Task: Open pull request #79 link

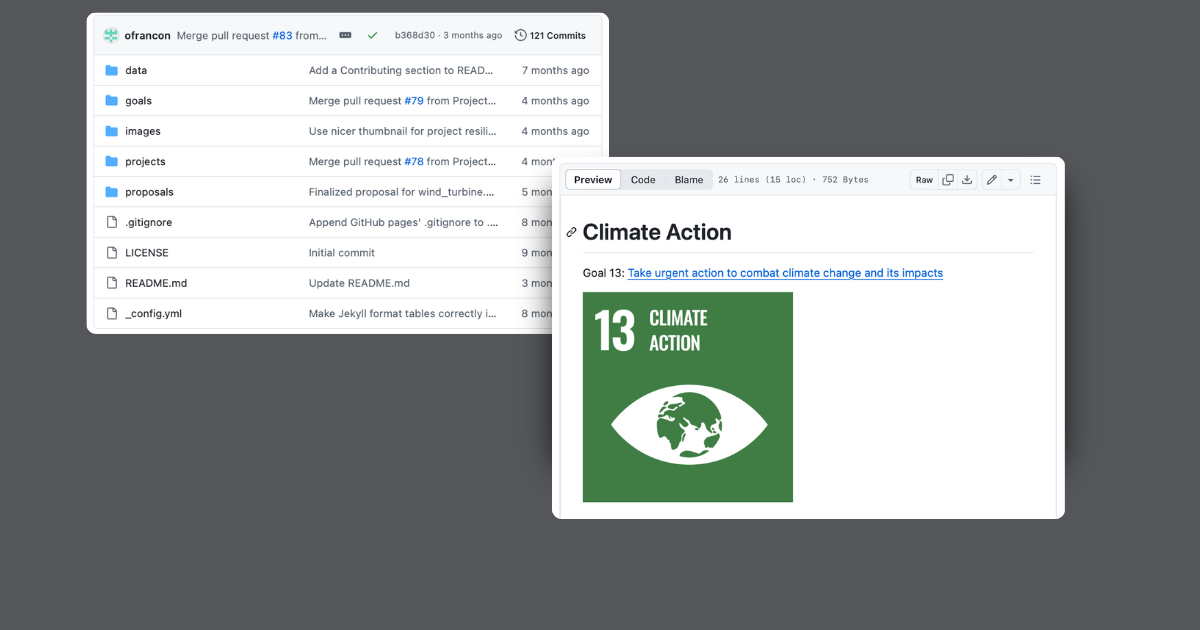Action: [x=414, y=101]
